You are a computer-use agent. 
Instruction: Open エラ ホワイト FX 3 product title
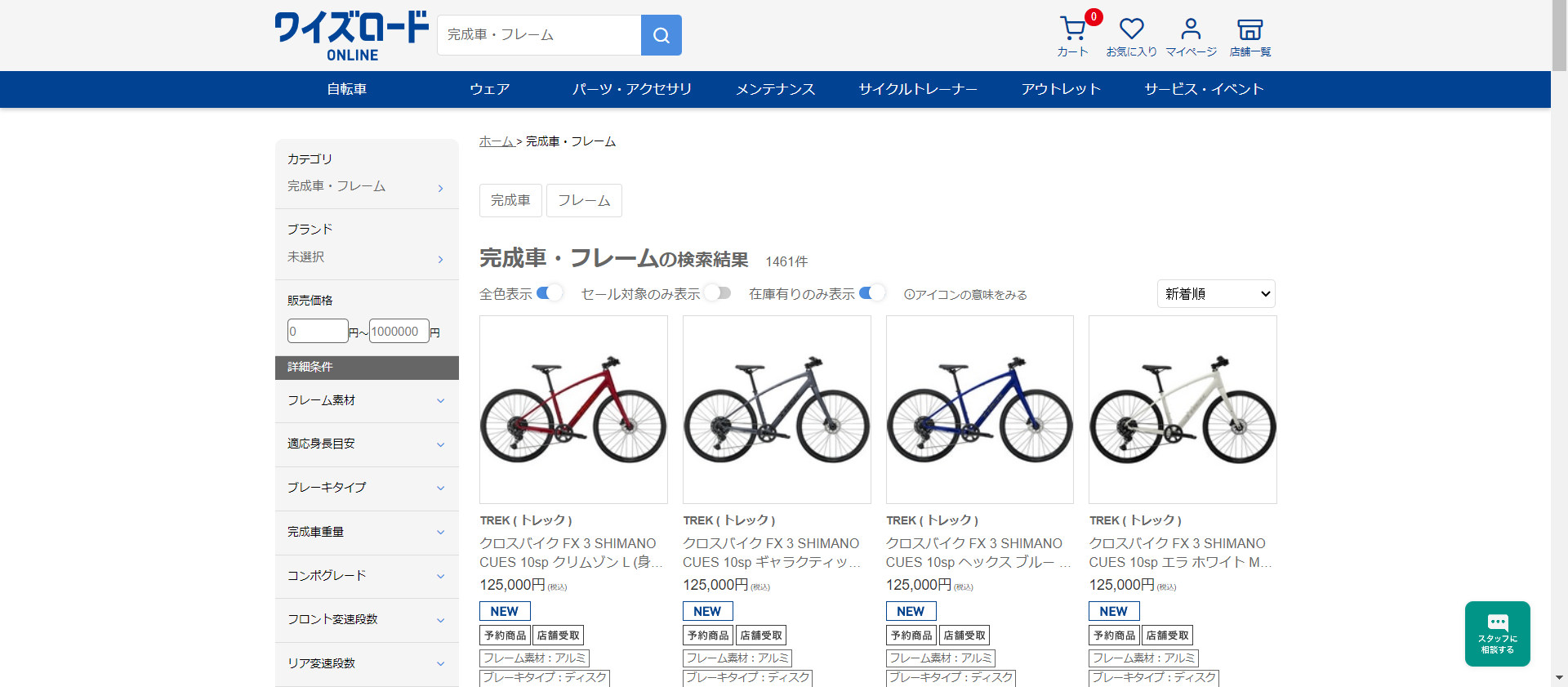pyautogui.click(x=1182, y=553)
